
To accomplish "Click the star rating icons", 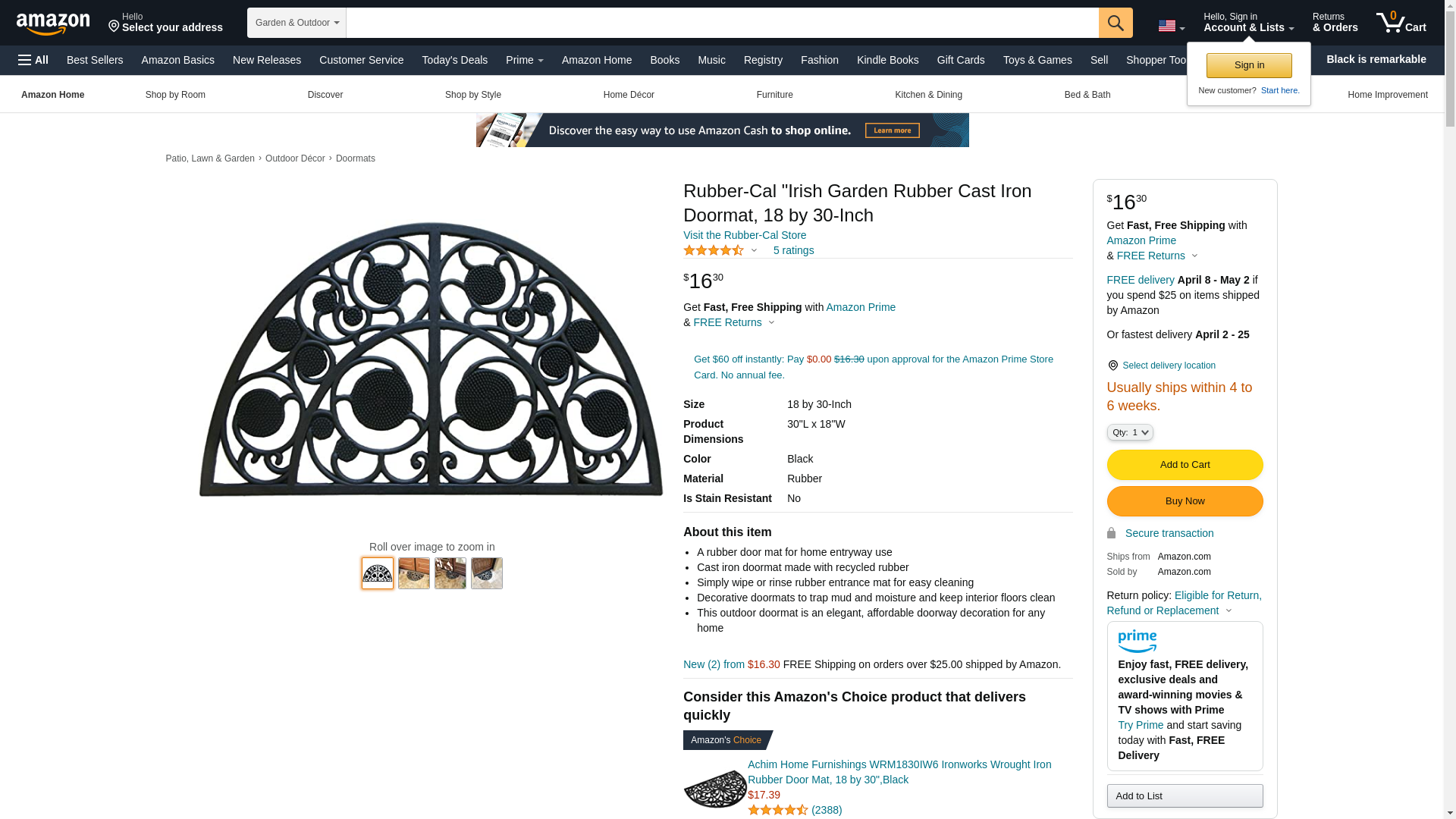I will click(x=714, y=250).
